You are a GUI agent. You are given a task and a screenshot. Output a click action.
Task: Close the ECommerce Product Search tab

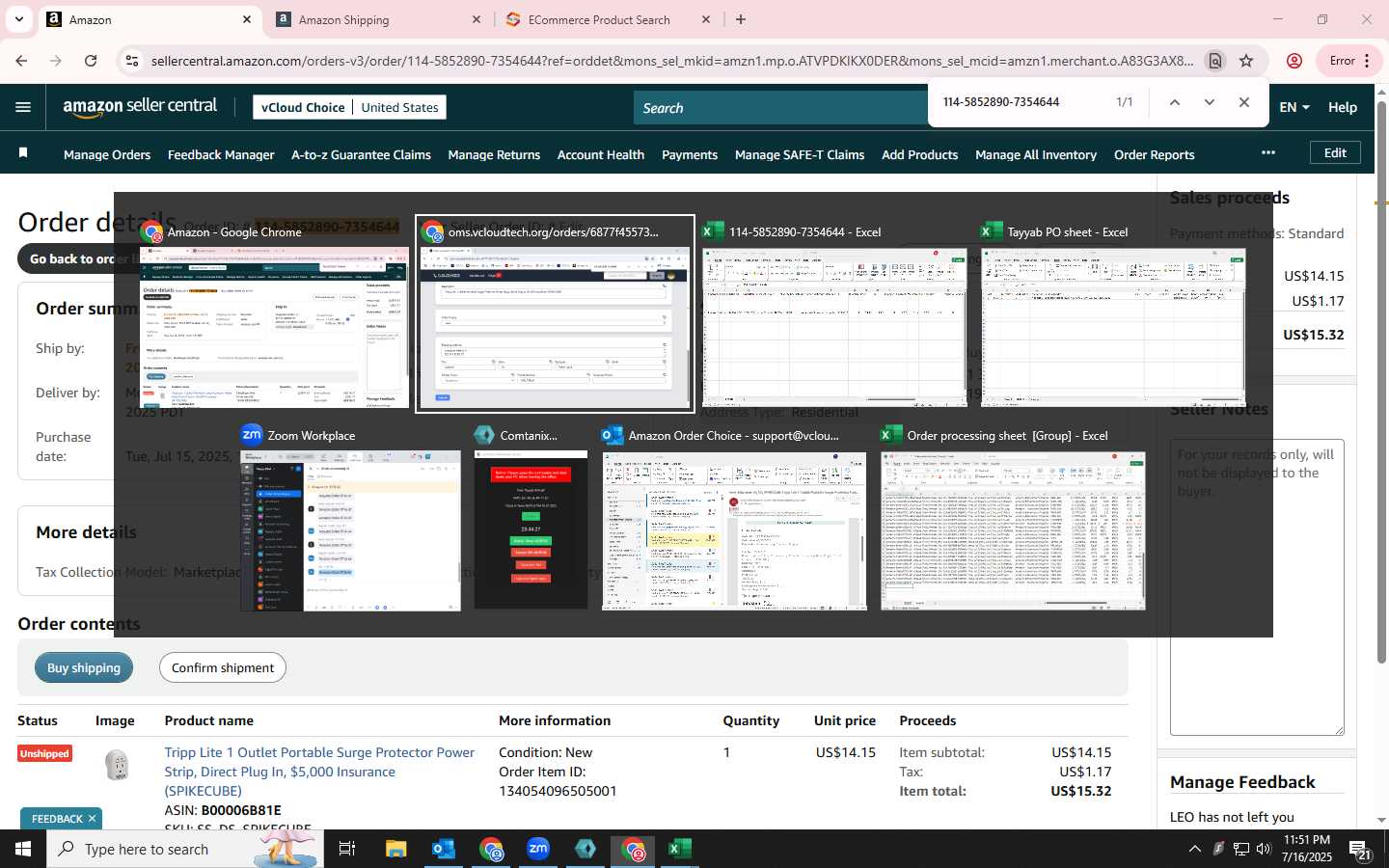point(706,19)
